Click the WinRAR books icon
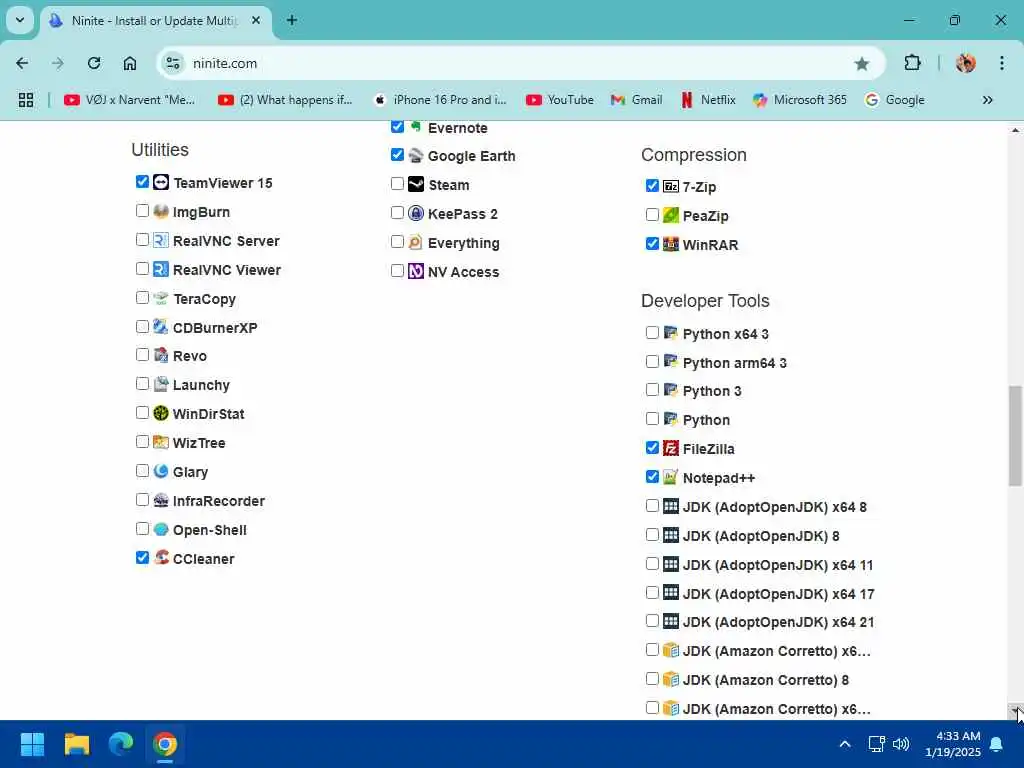This screenshot has height=768, width=1024. coord(671,244)
